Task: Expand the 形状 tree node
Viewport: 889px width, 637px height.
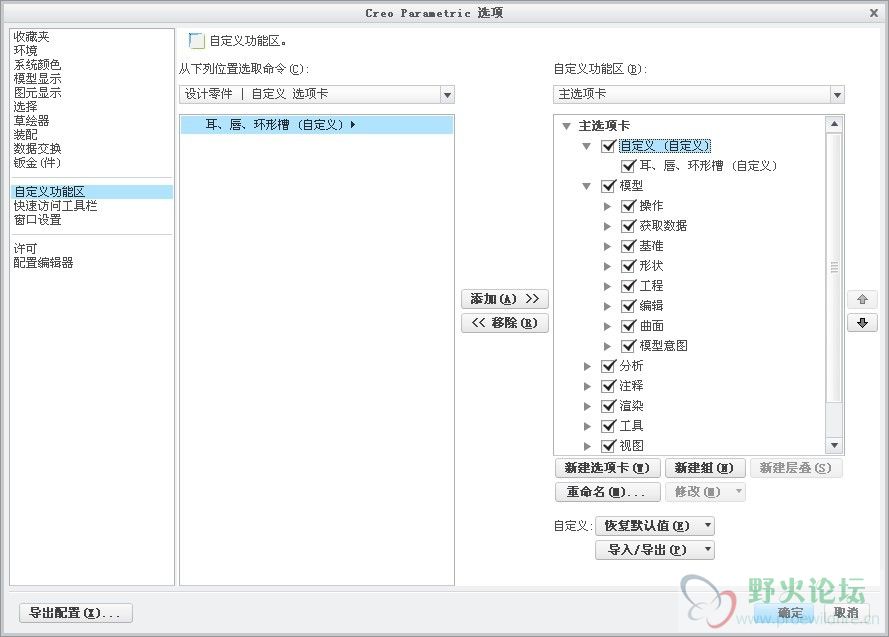Action: pyautogui.click(x=607, y=266)
